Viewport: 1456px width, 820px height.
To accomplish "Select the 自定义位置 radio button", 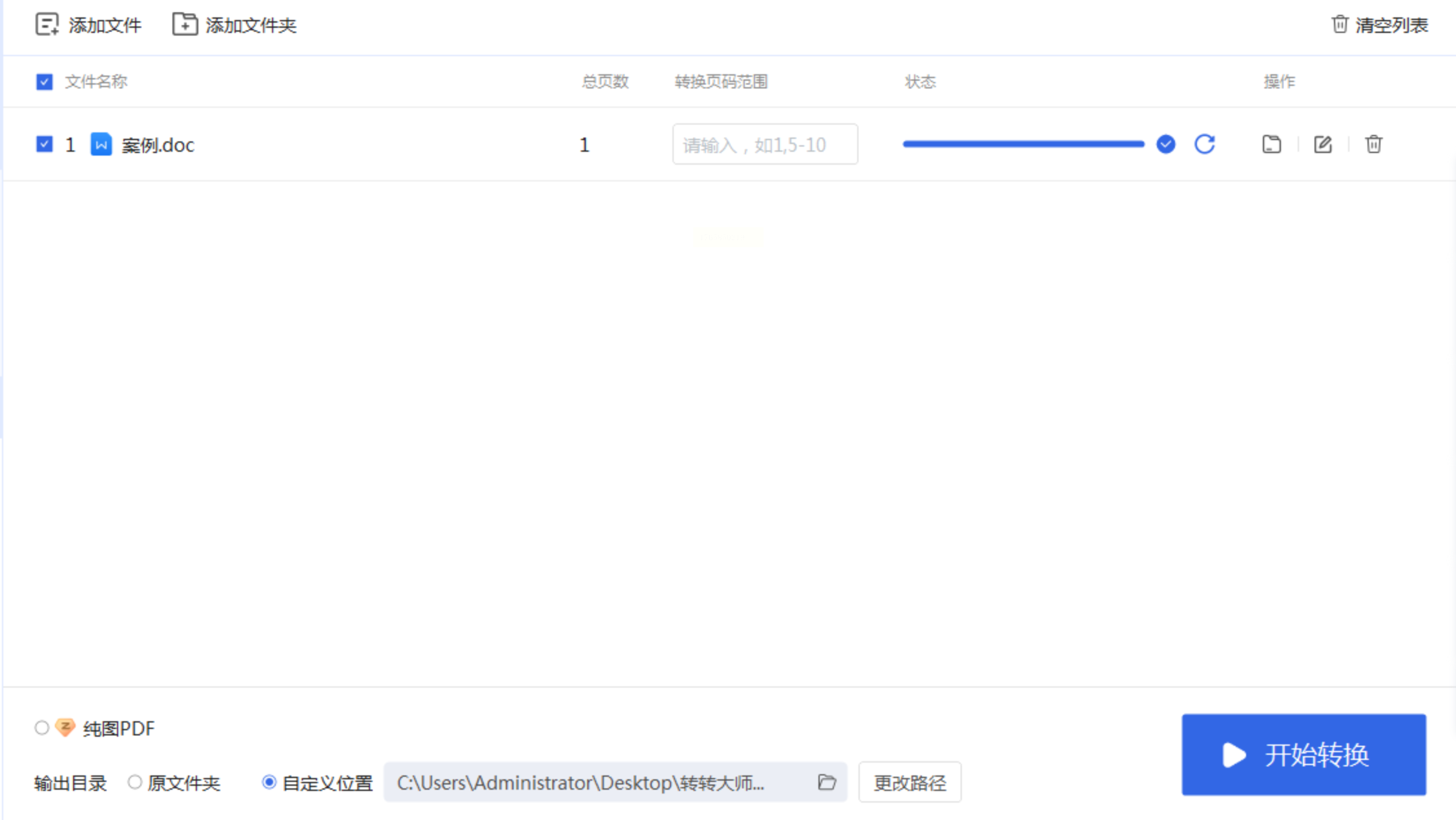I will (269, 783).
